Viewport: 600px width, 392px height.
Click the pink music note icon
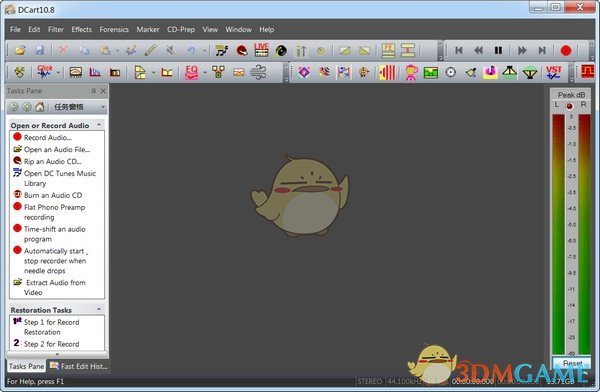(x=490, y=72)
